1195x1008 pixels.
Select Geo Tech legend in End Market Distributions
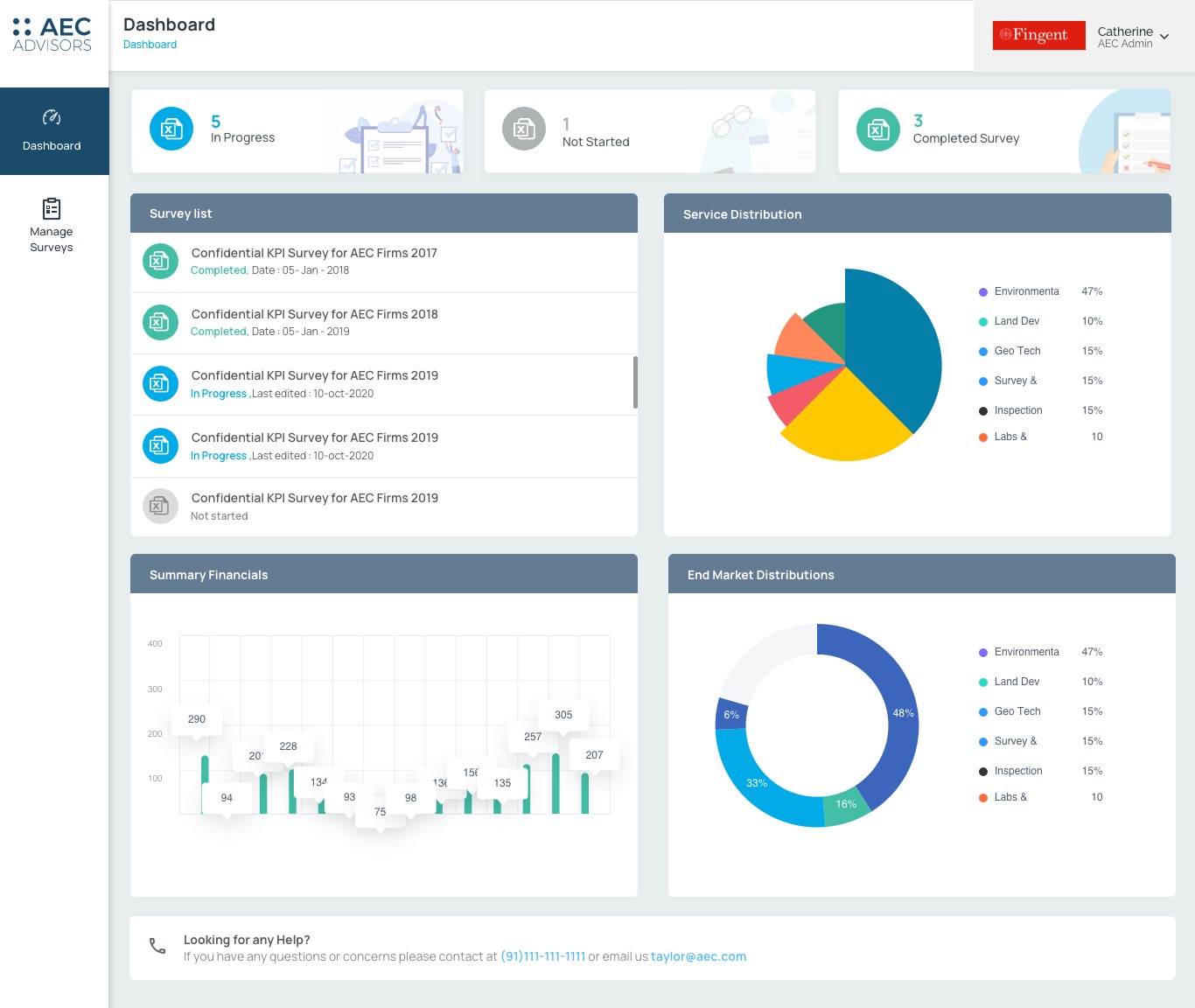pyautogui.click(x=1041, y=711)
